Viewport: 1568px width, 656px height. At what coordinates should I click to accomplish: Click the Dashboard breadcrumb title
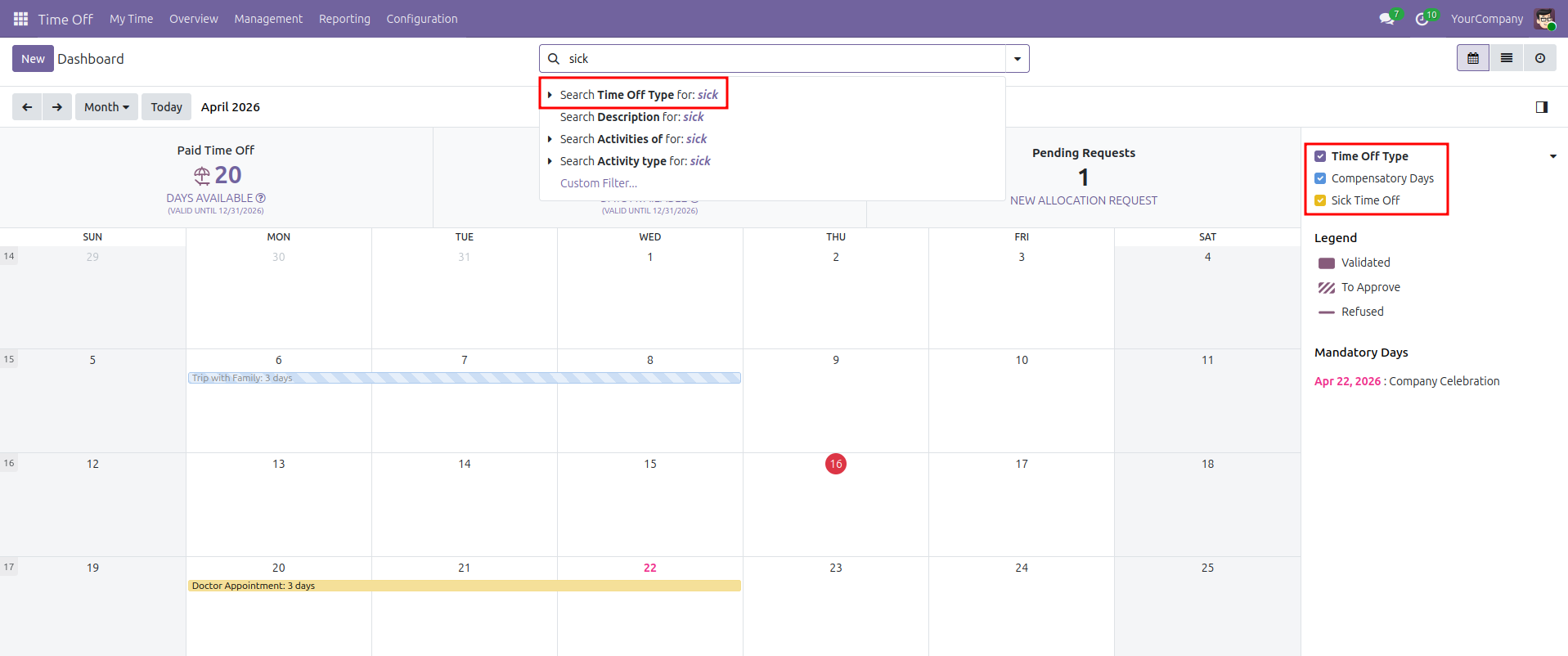91,59
